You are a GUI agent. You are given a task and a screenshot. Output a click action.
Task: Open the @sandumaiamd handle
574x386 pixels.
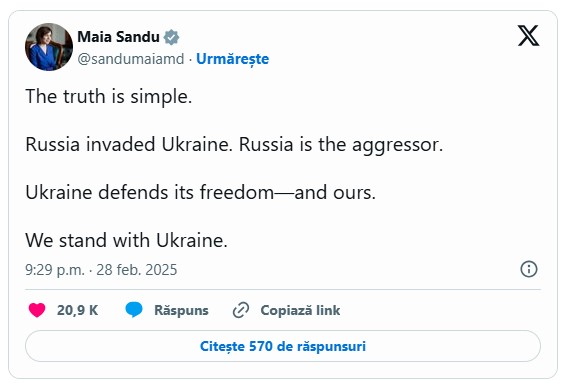pos(131,59)
